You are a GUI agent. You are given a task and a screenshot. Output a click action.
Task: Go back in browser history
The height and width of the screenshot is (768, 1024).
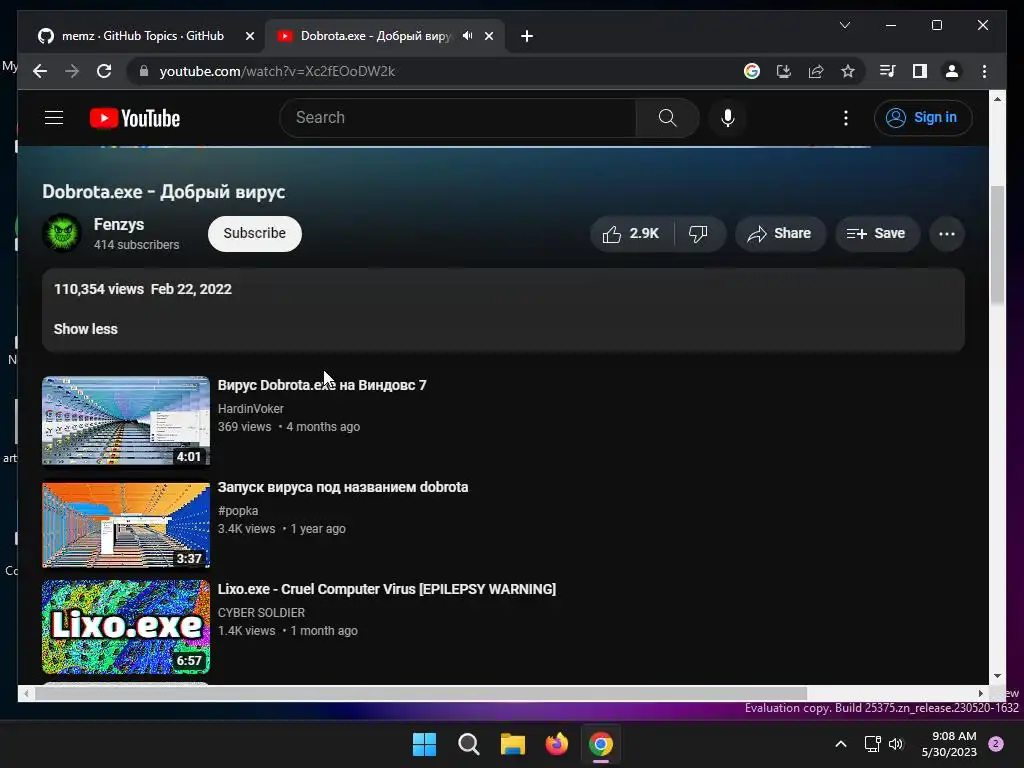pyautogui.click(x=40, y=71)
